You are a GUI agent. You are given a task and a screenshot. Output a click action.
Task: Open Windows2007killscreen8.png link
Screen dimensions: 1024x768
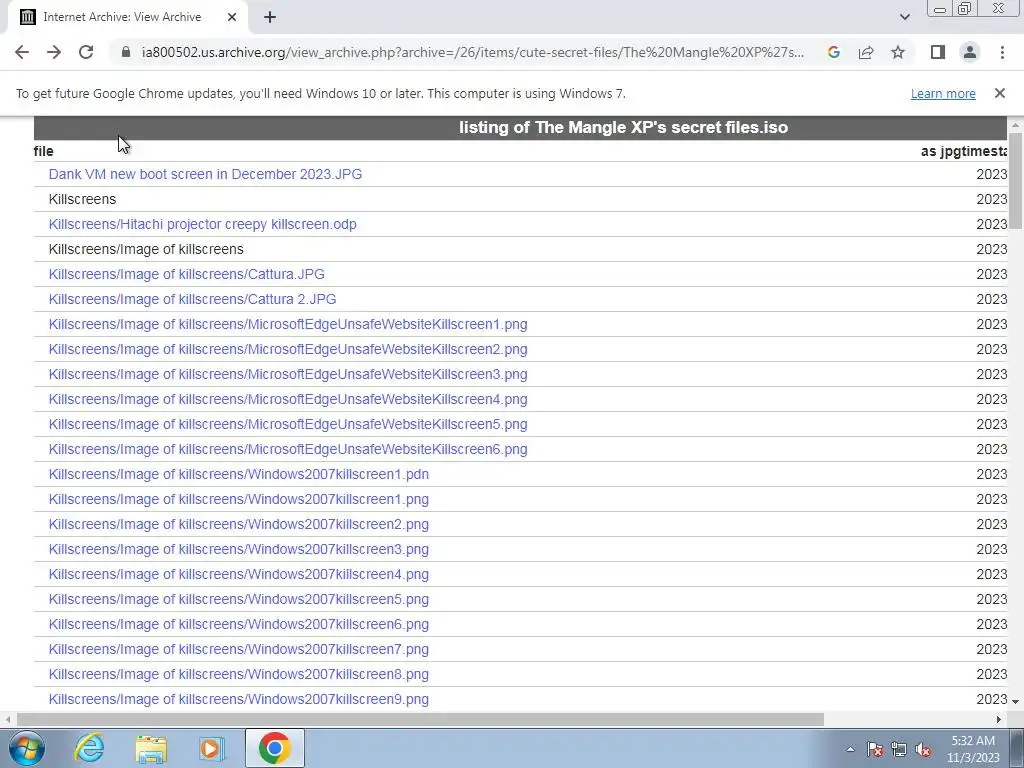(238, 675)
